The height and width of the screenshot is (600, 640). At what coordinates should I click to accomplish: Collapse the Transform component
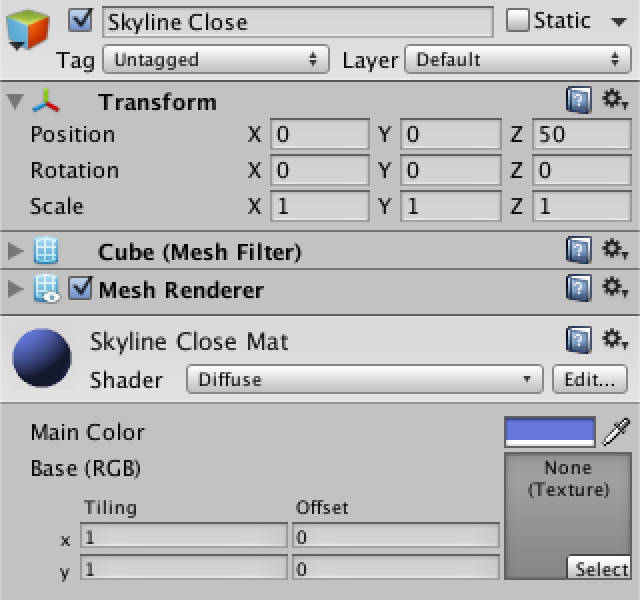(x=16, y=102)
